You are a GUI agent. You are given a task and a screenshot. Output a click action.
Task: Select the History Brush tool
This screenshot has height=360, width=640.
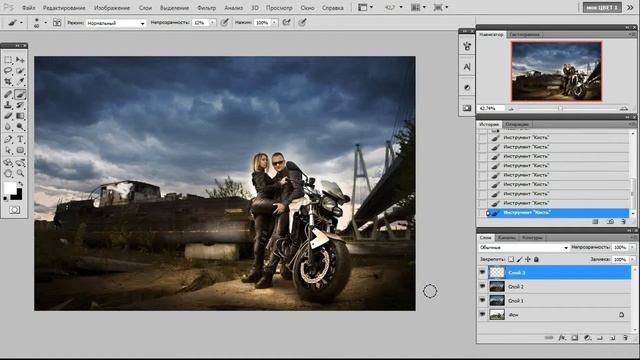[x=20, y=105]
